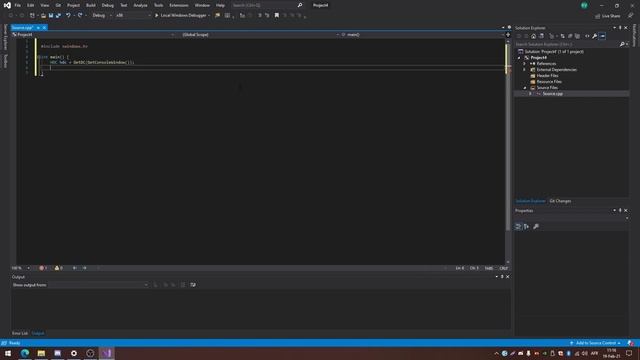Open the x86 platform dropdown
The height and width of the screenshot is (360, 640).
coord(133,16)
